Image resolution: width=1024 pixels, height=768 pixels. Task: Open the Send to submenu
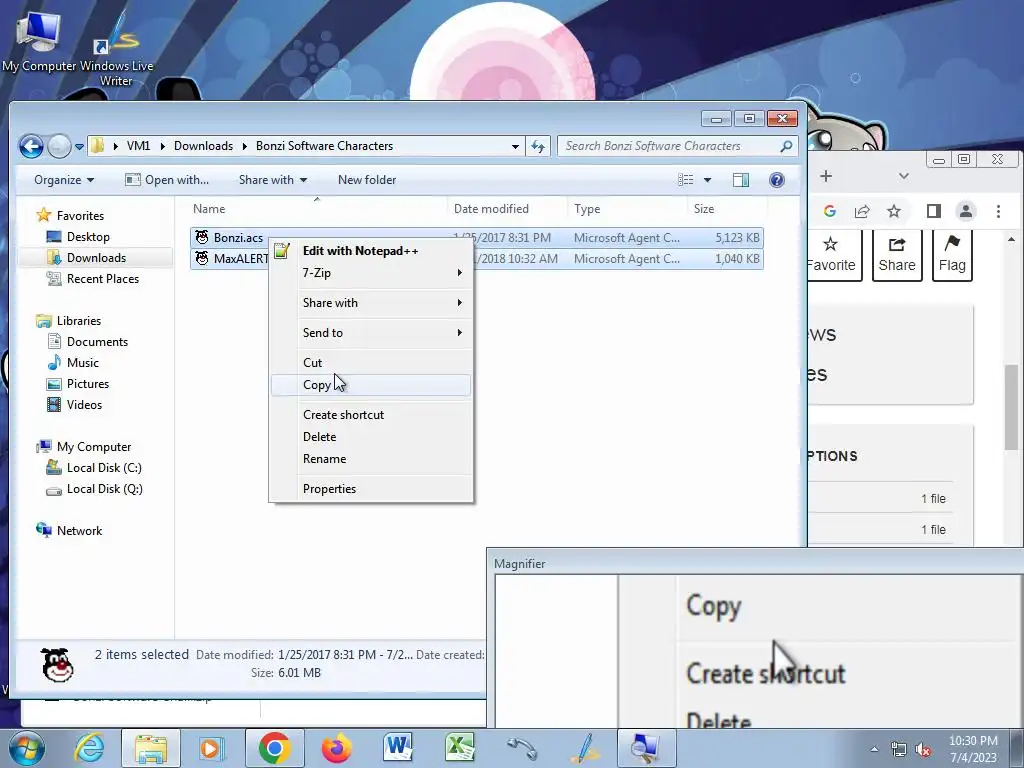pyautogui.click(x=371, y=333)
